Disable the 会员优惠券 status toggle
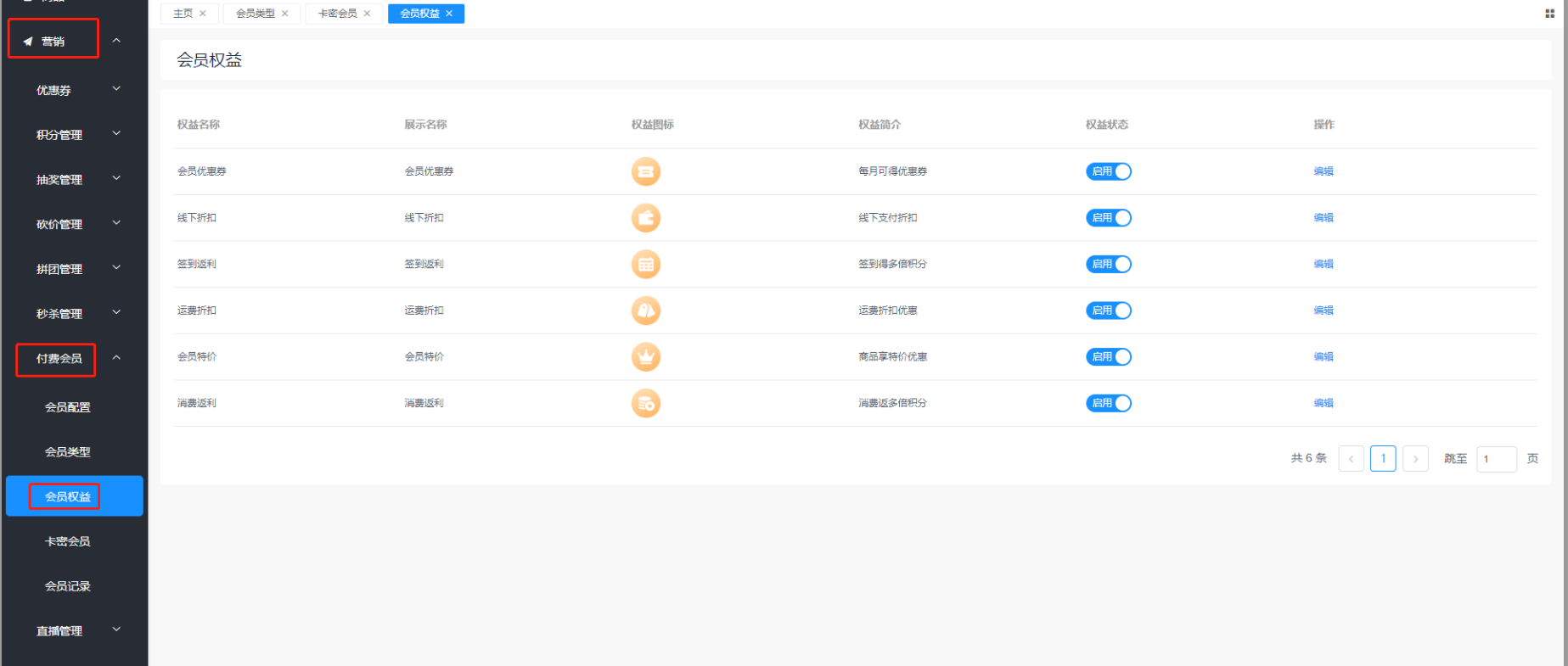Viewport: 1568px width, 666px height. [1108, 171]
